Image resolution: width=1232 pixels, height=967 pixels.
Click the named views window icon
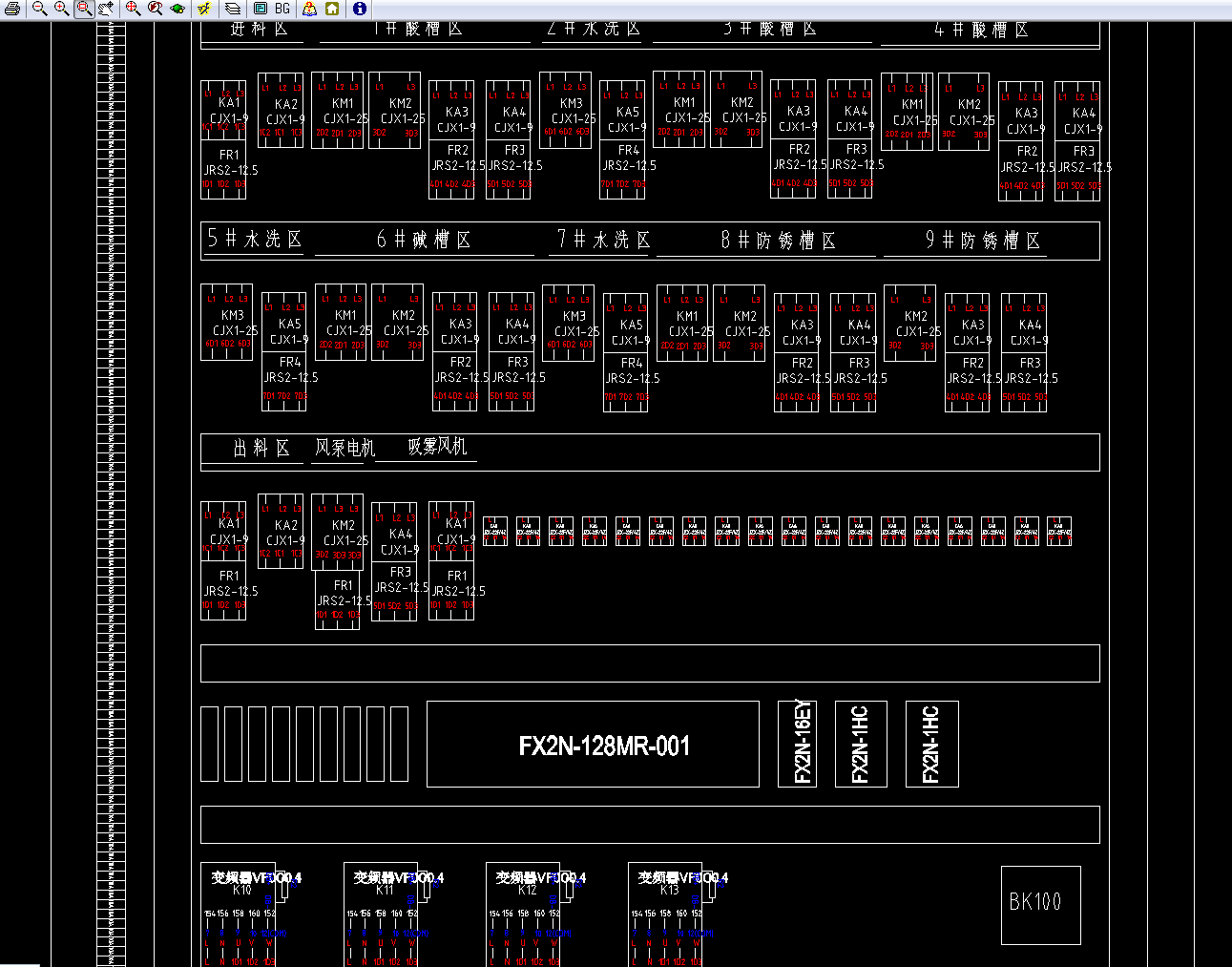[260, 9]
